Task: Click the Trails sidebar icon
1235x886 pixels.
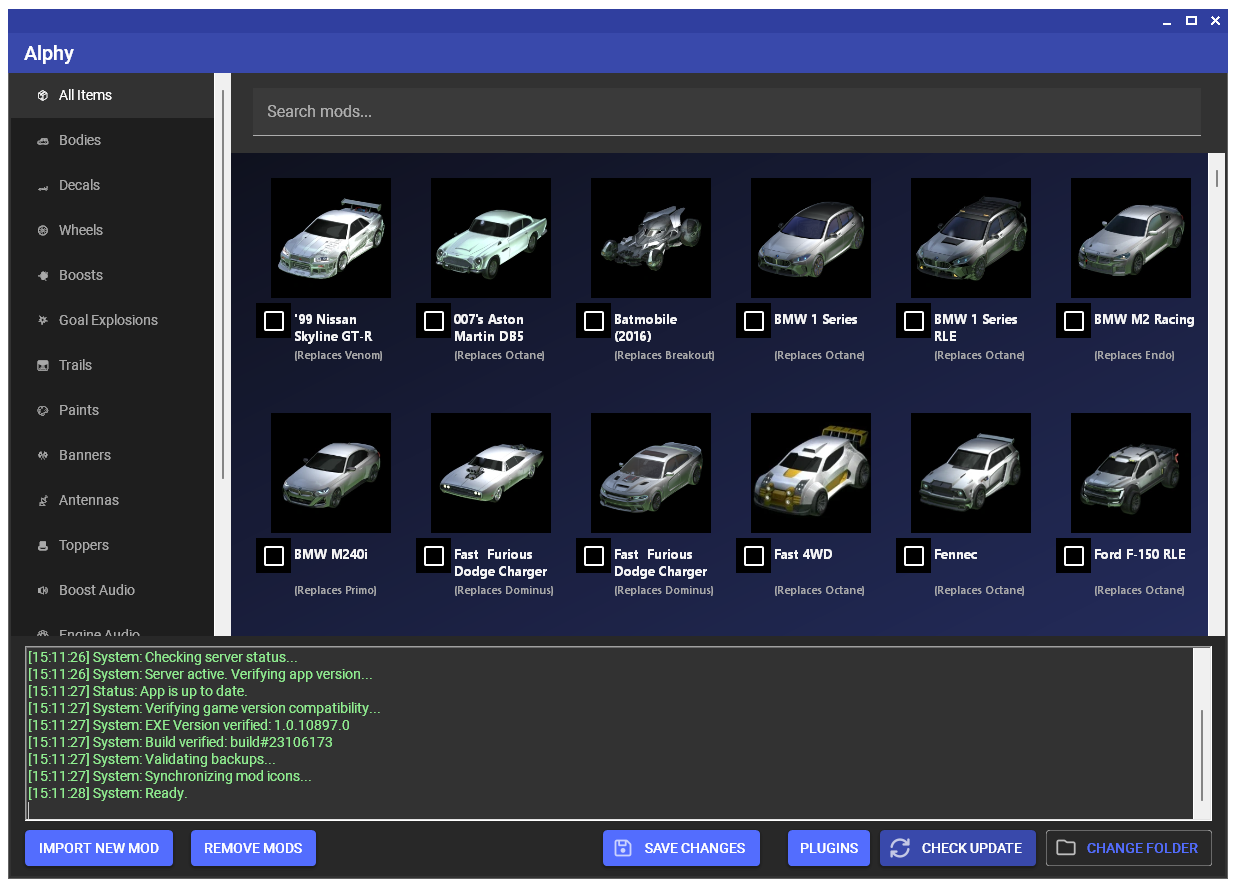Action: 43,366
